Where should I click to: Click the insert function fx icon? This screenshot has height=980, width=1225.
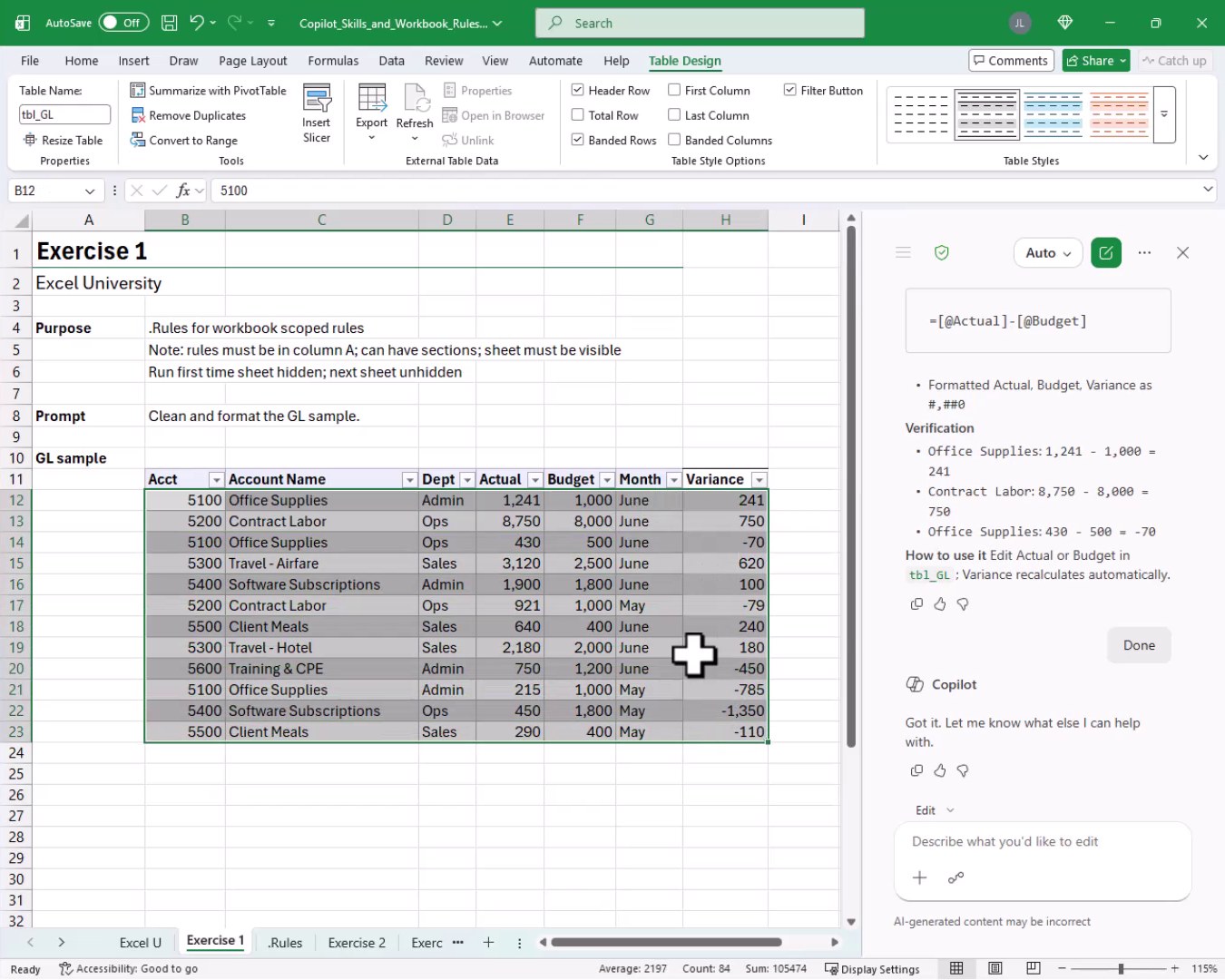pos(183,191)
